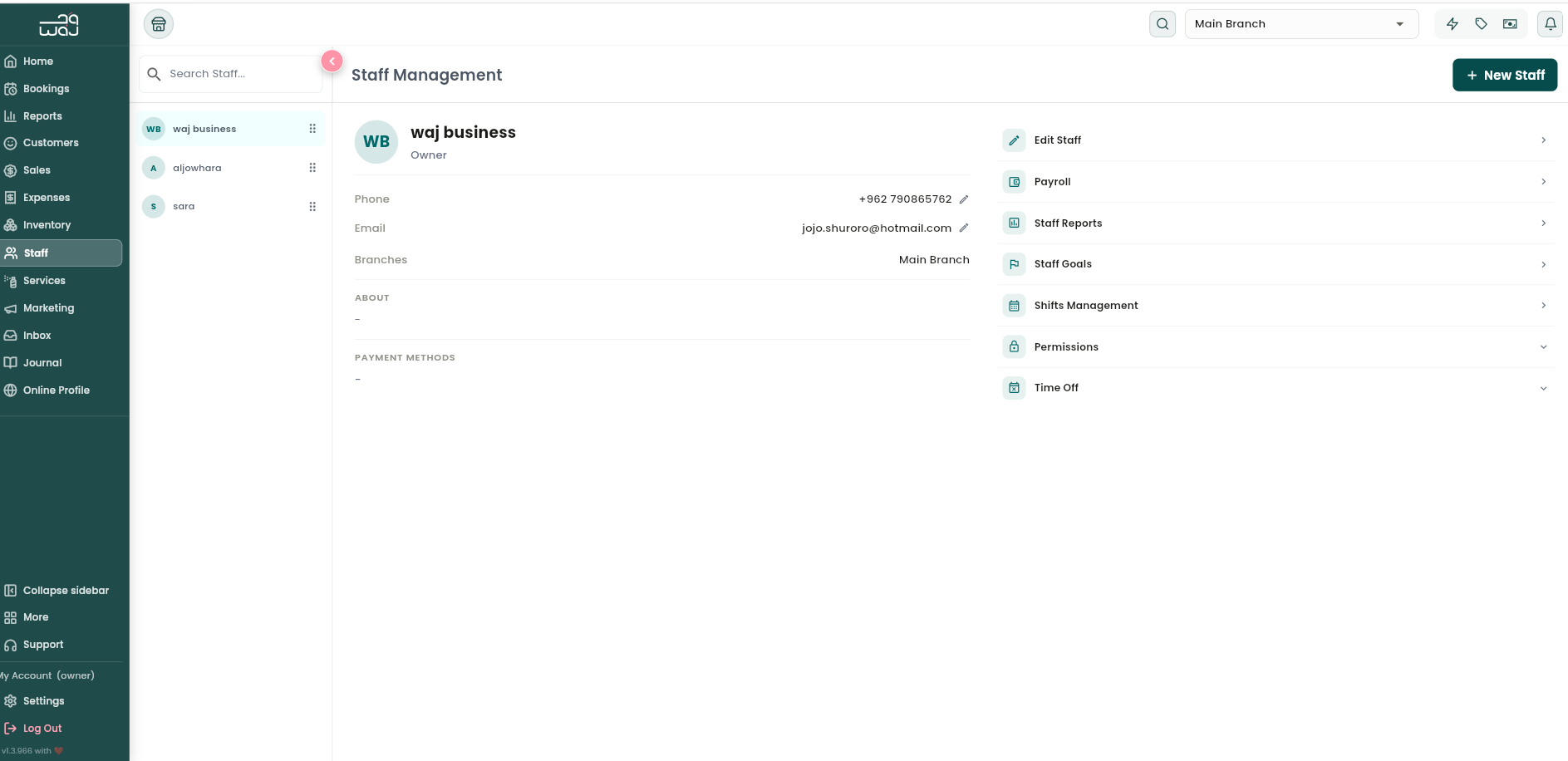Click the Owner role label
The width and height of the screenshot is (1568, 761).
pyautogui.click(x=429, y=155)
